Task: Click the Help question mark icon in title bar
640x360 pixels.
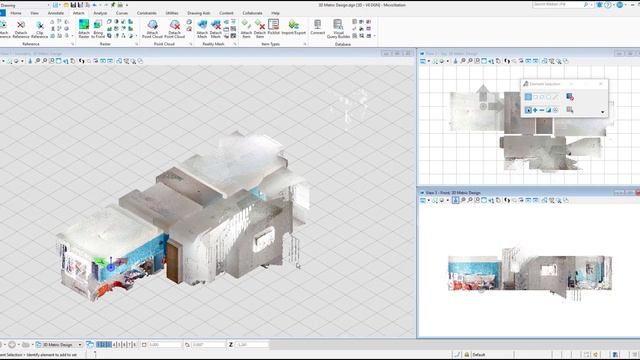Action: click(608, 5)
